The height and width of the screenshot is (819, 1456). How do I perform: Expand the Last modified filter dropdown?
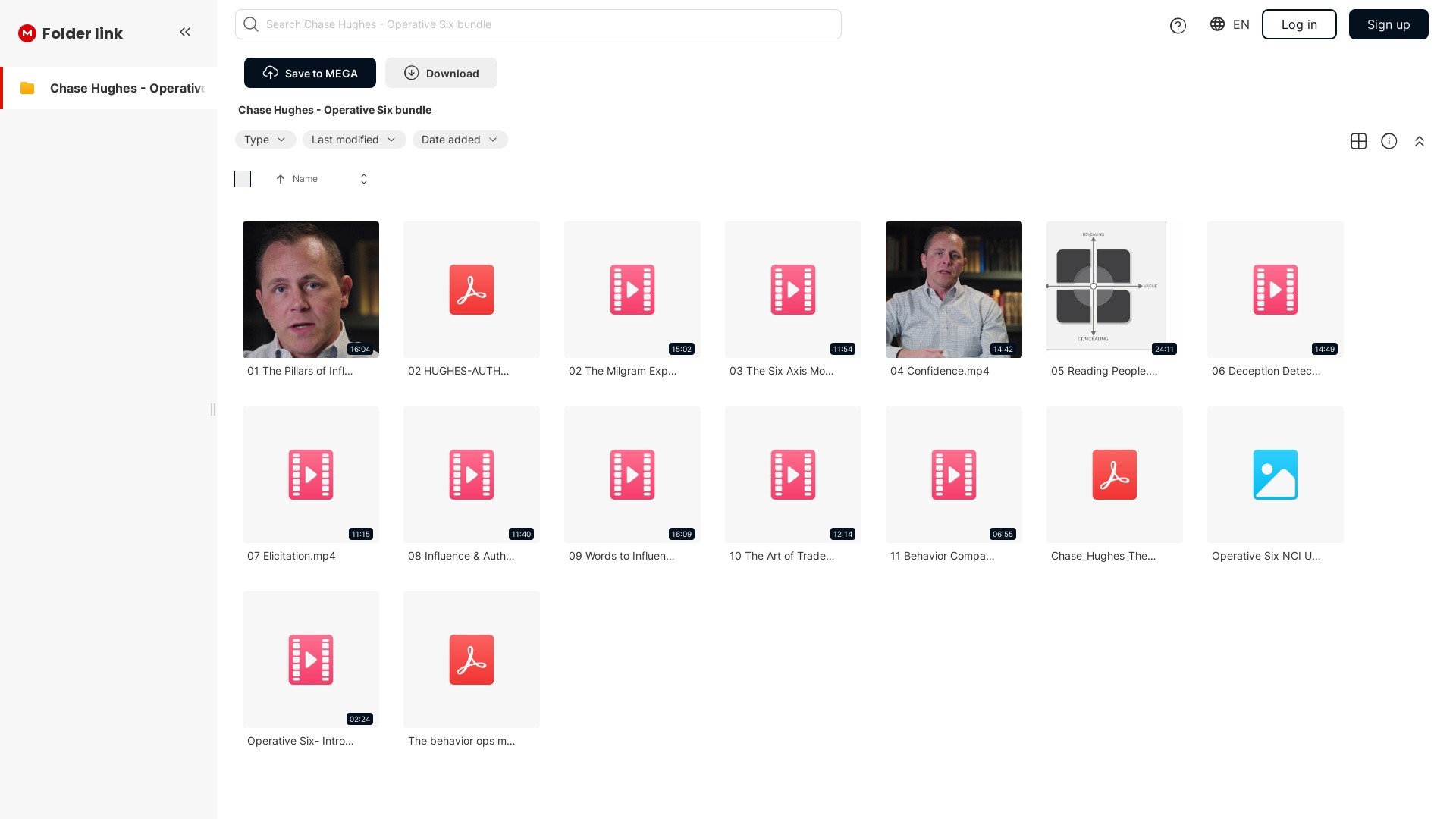[353, 140]
